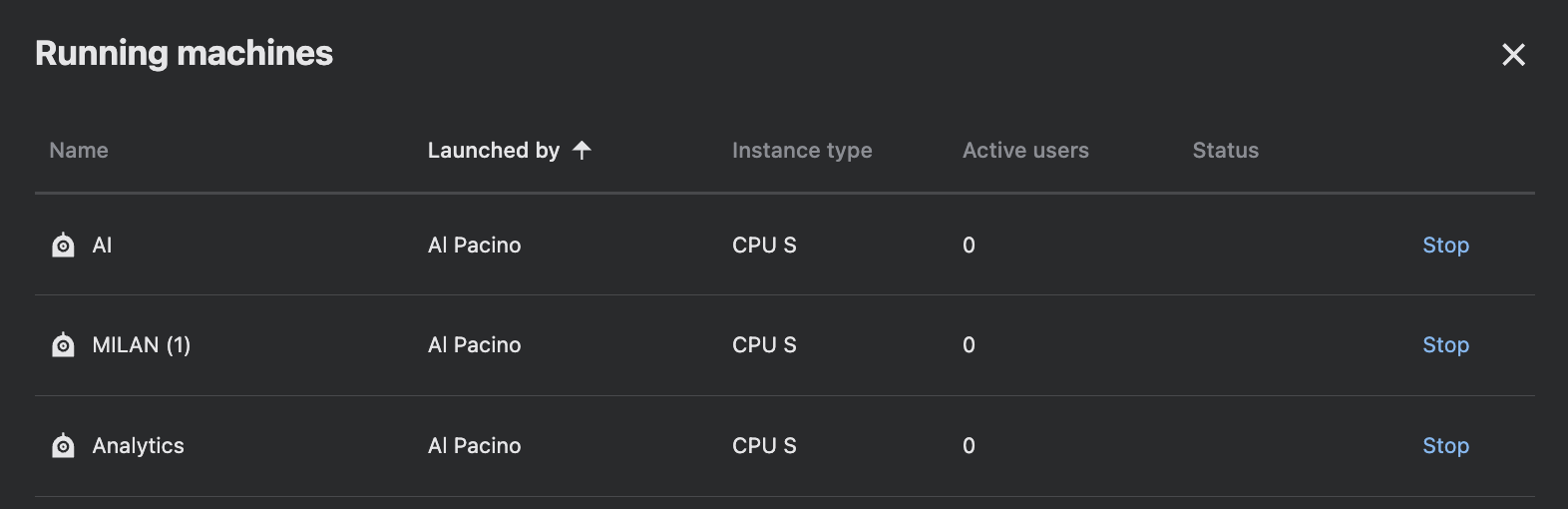Viewport: 1568px width, 509px height.
Task: Stop the MILAN (1) machine
Action: pyautogui.click(x=1445, y=344)
